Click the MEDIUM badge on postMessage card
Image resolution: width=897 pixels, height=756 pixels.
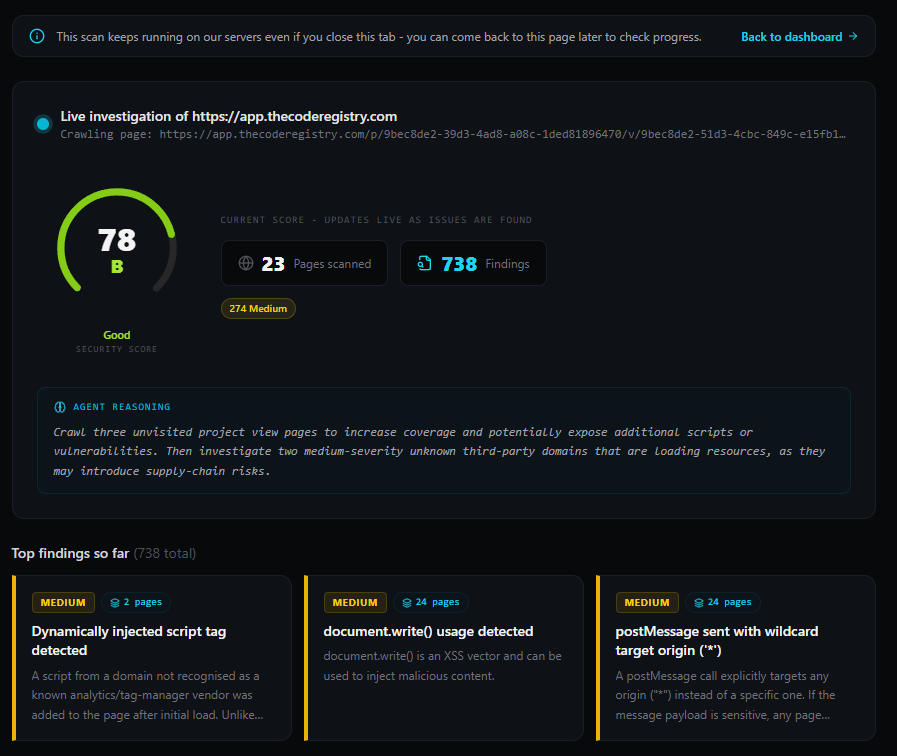point(646,602)
